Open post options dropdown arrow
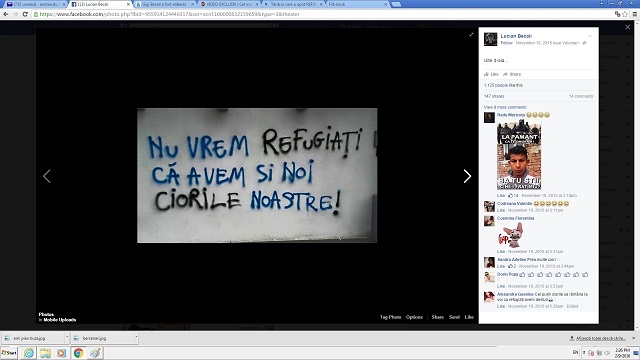This screenshot has width=640, height=360. click(590, 36)
